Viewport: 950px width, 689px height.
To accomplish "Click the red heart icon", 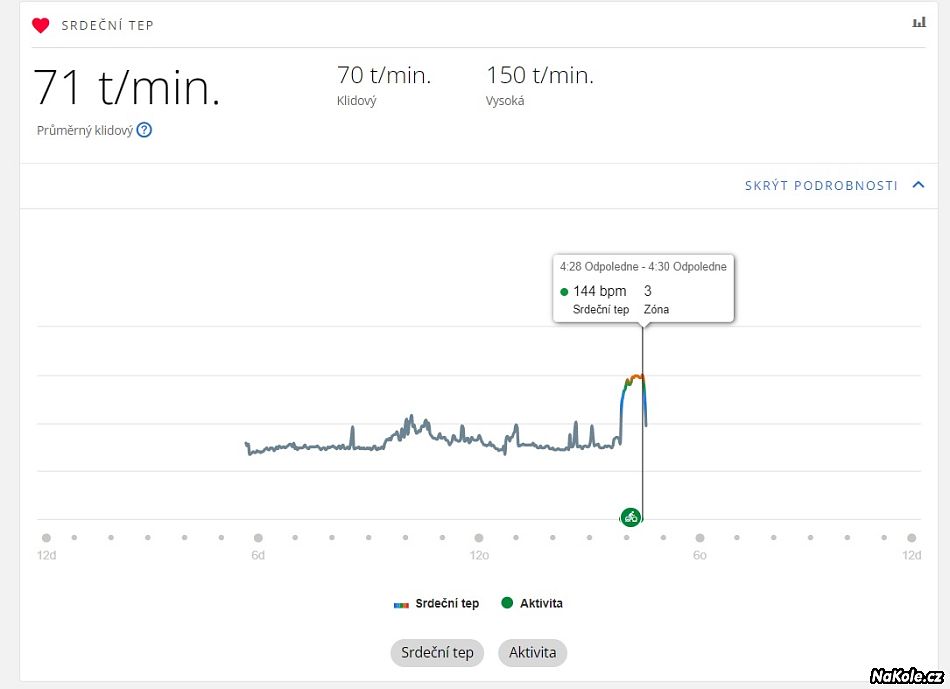I will 40,25.
